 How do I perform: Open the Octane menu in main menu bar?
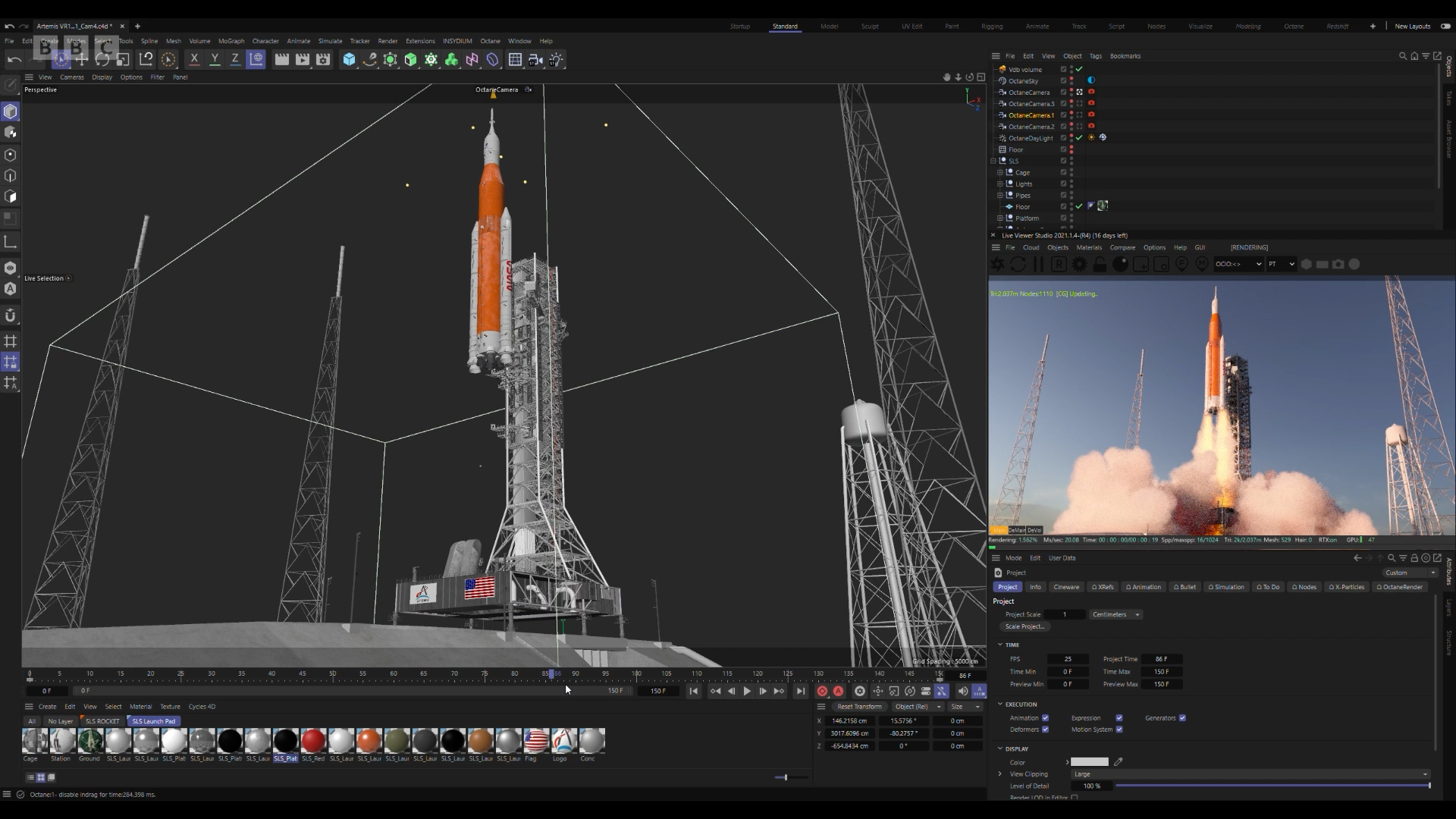tap(490, 41)
